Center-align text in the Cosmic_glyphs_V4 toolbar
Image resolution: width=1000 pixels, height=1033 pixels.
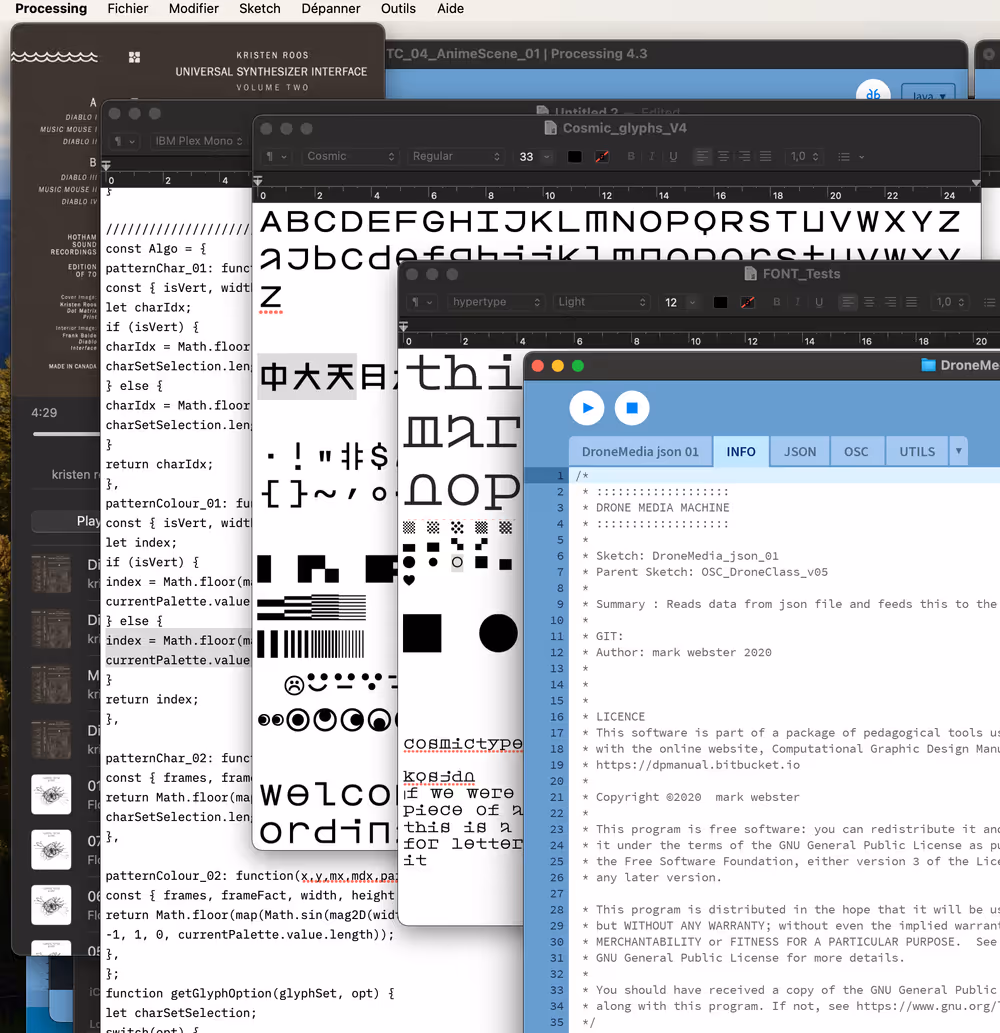[723, 157]
